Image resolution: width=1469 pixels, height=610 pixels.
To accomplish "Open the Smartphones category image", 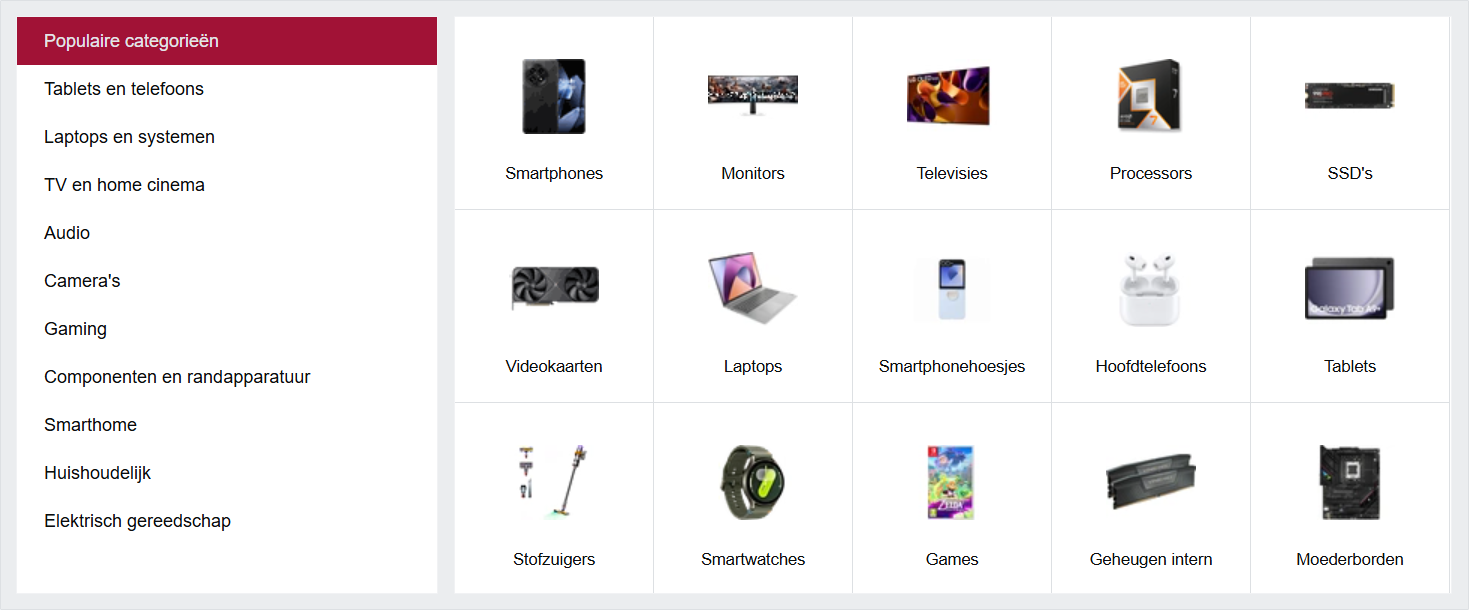I will [x=554, y=96].
